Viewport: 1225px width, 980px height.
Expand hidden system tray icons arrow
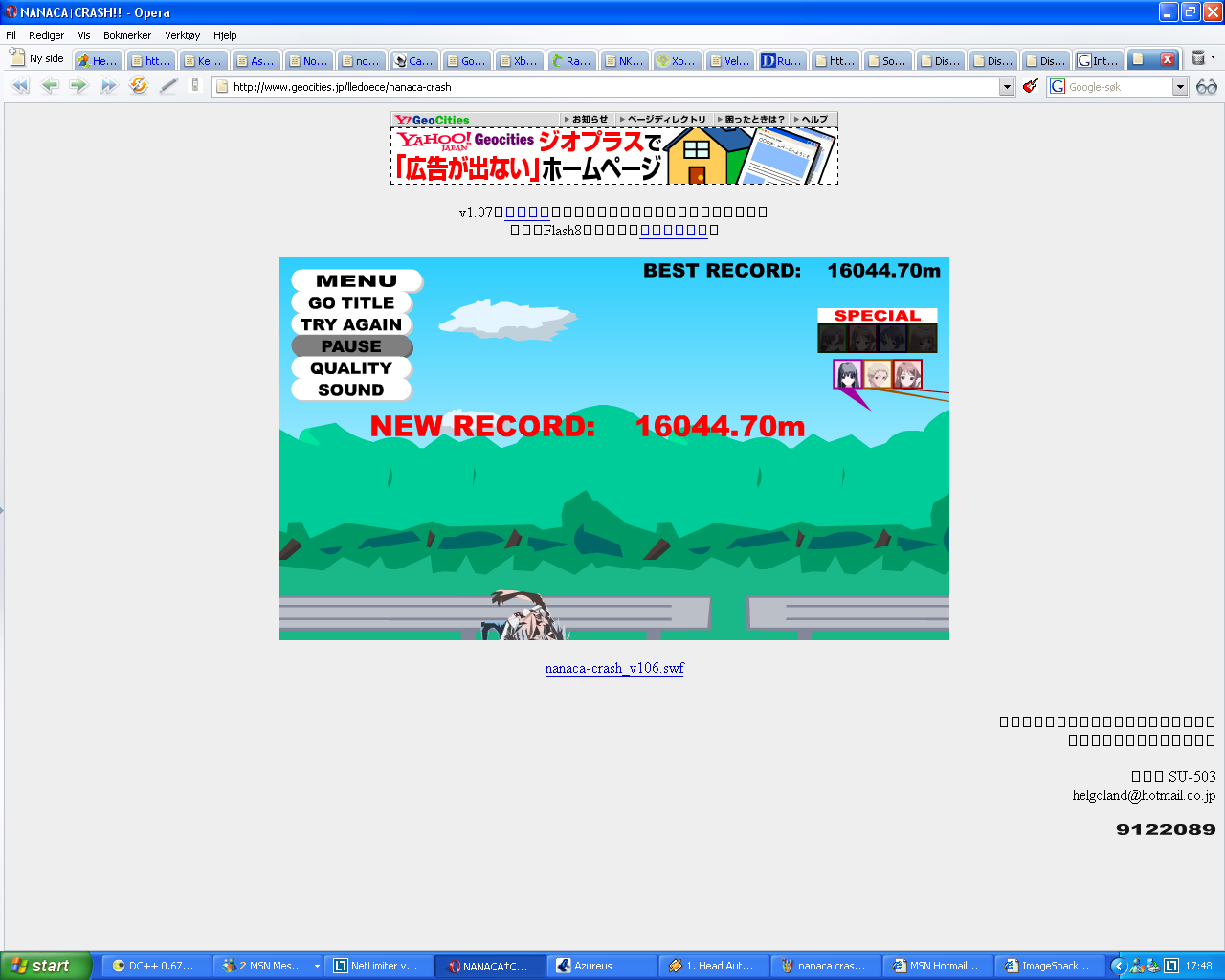point(1118,966)
